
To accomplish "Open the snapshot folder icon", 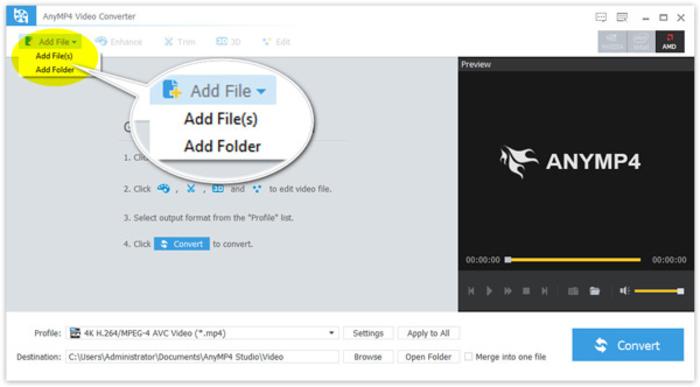I will pos(595,291).
